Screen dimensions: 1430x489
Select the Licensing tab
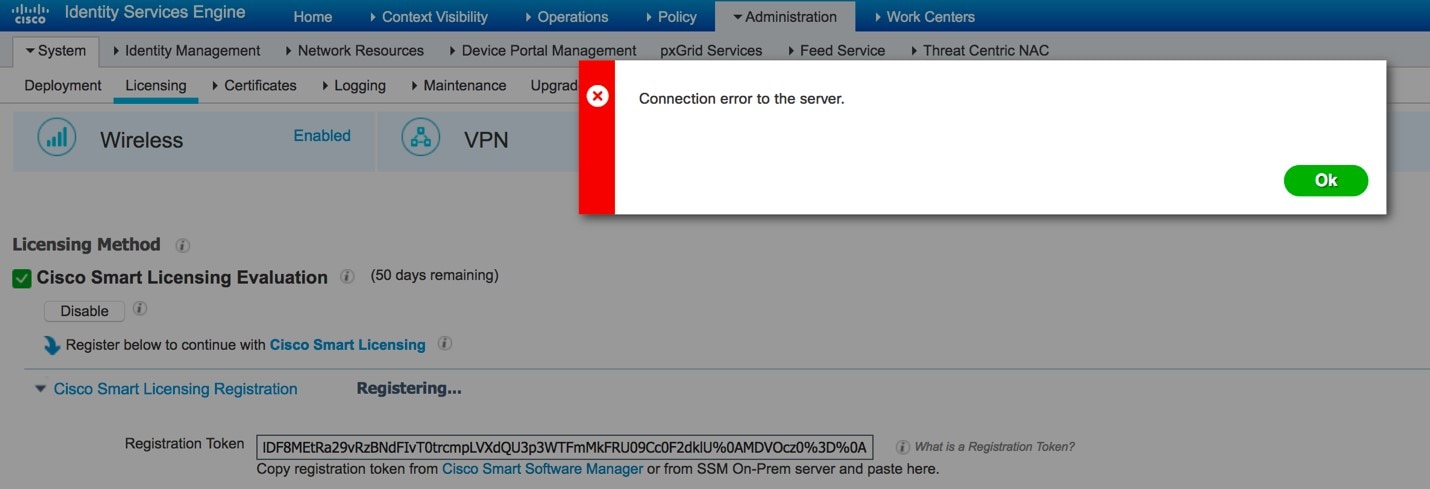point(156,85)
